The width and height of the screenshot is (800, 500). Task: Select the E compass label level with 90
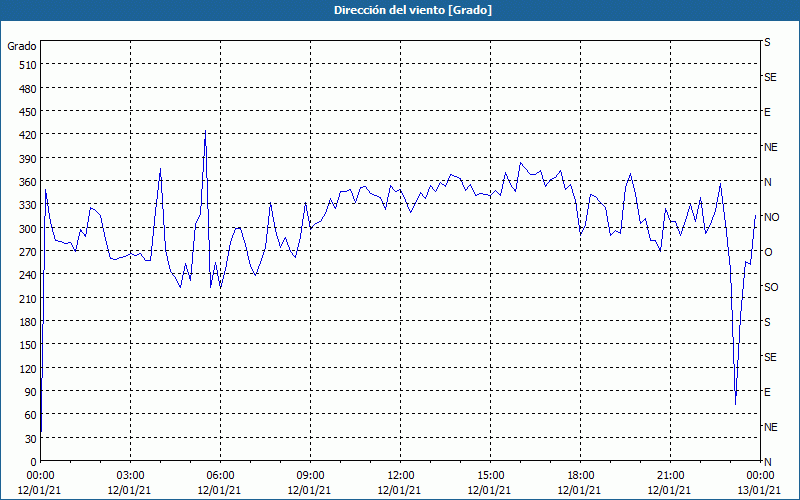(767, 392)
